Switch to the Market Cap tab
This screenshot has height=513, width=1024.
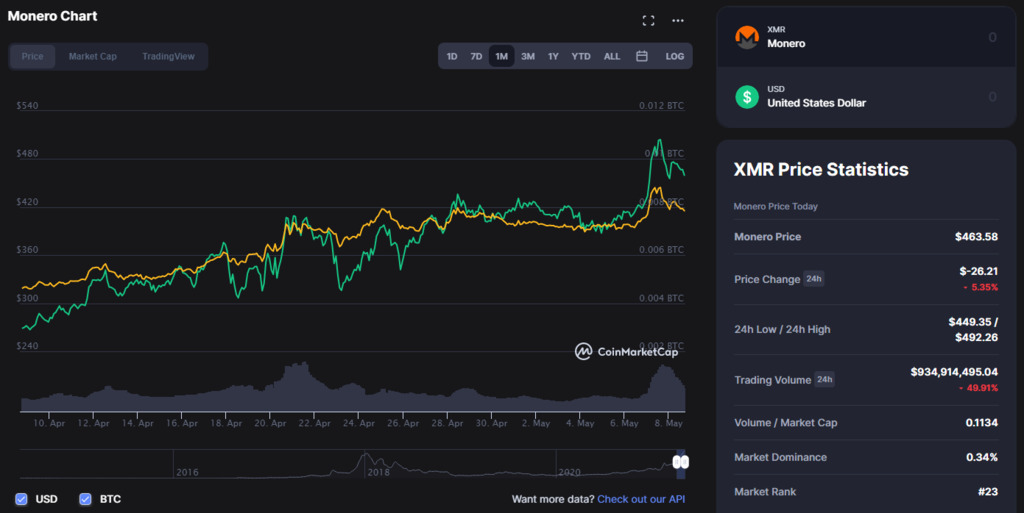pyautogui.click(x=93, y=56)
